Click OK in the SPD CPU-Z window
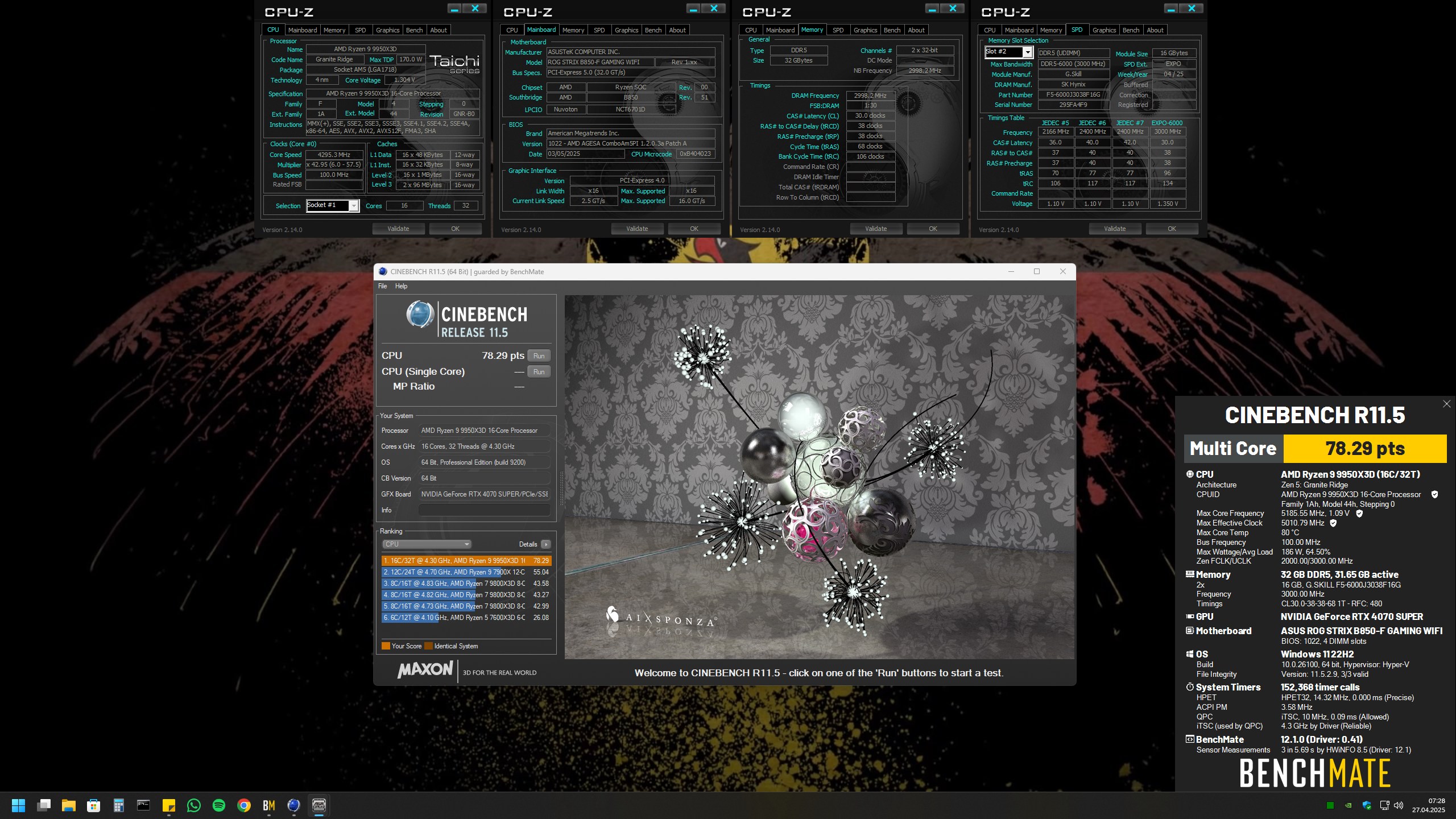1456x819 pixels. pyautogui.click(x=1172, y=229)
